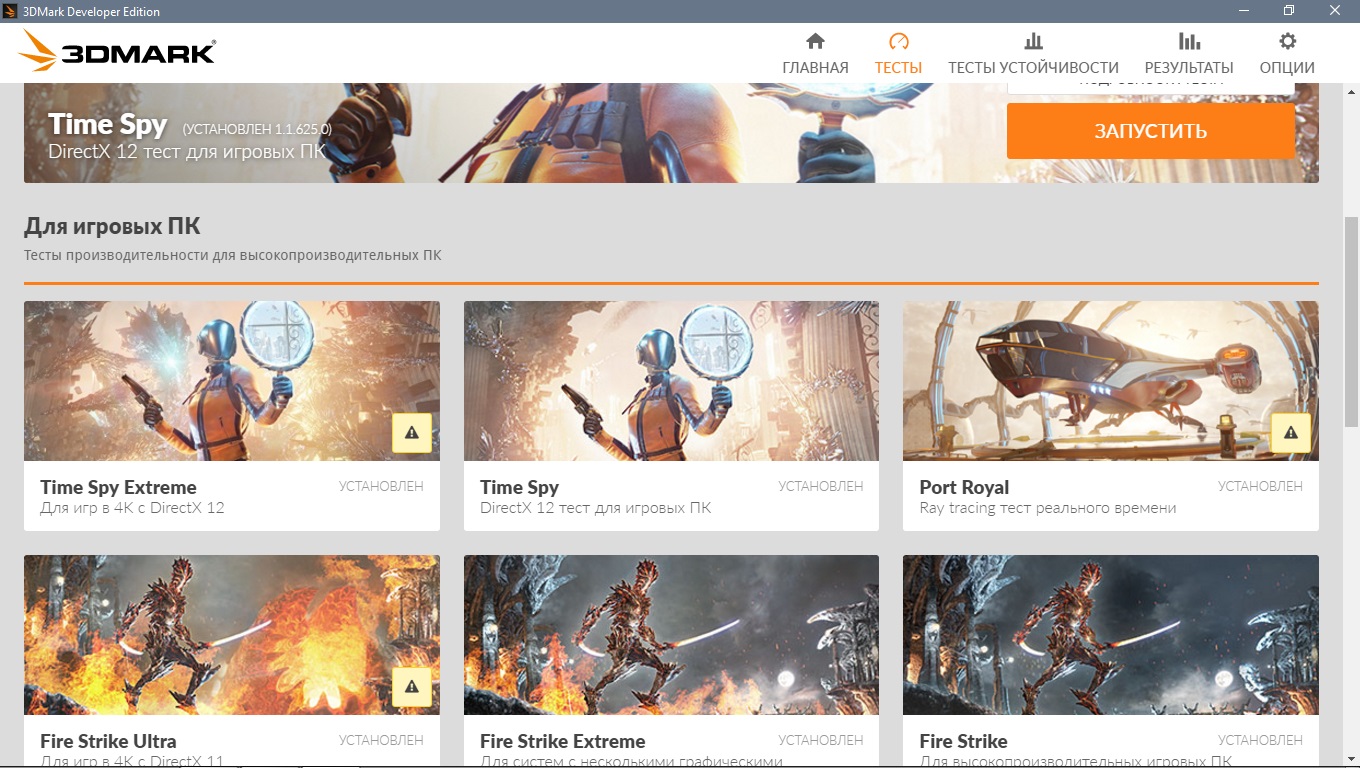Go to РЕЗУЛЬТАТЫ bar chart icon
The image size is (1360, 768).
click(x=1189, y=42)
